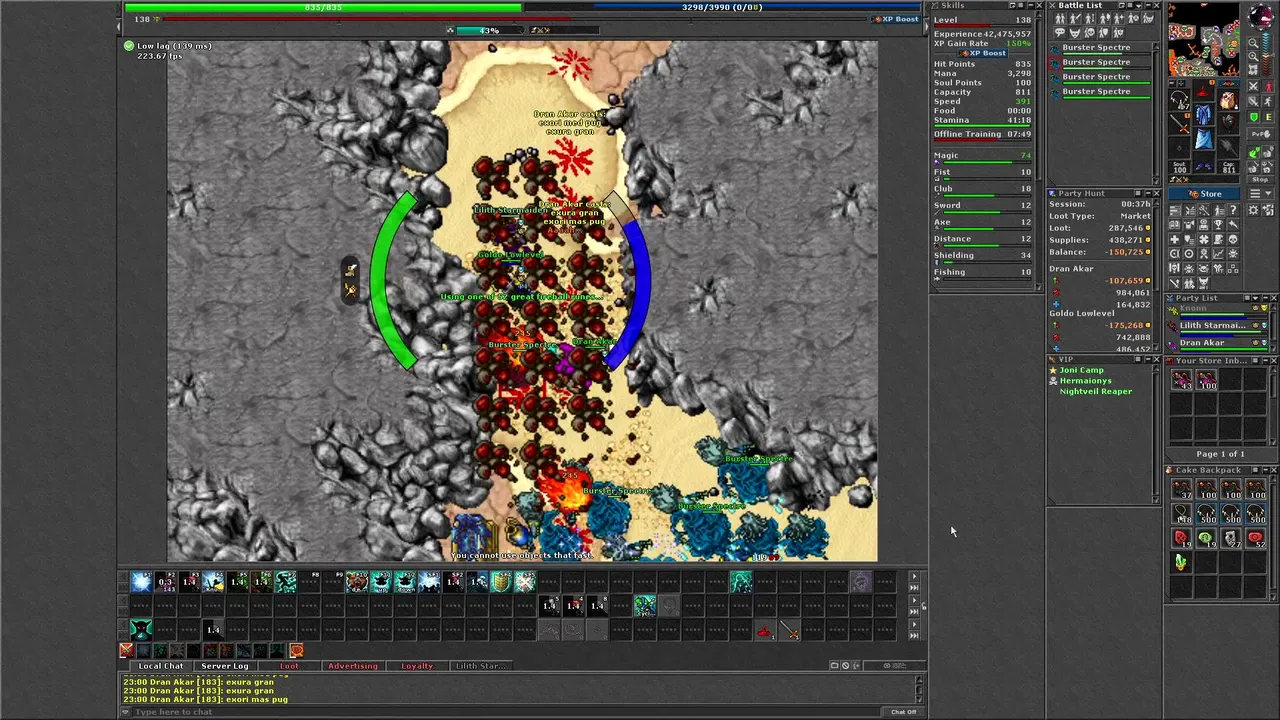The height and width of the screenshot is (720, 1280).
Task: Collapse the Party Hunt panel
Action: (1148, 193)
